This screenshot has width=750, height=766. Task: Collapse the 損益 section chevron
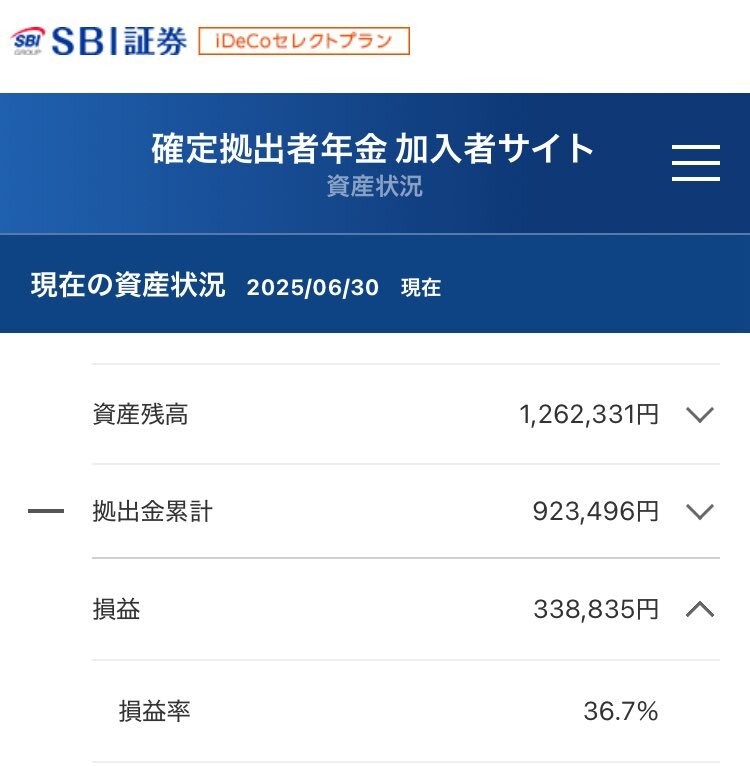point(700,609)
